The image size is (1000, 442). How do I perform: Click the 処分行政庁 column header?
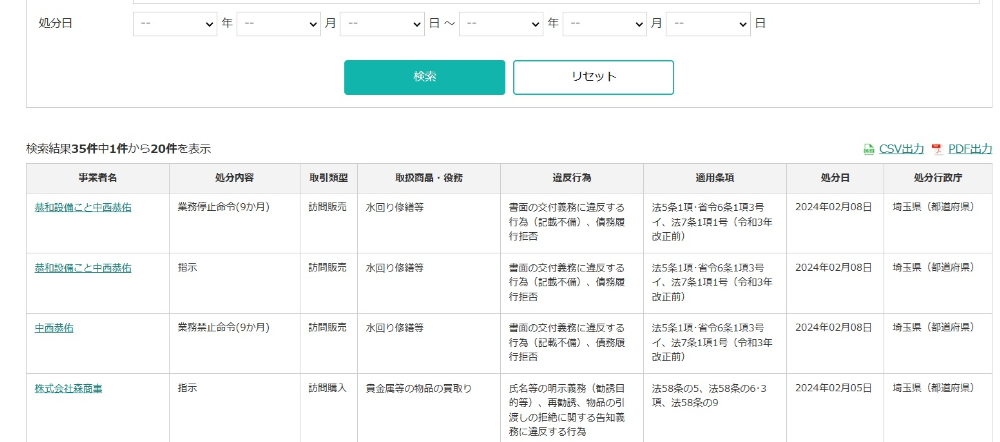tap(938, 179)
